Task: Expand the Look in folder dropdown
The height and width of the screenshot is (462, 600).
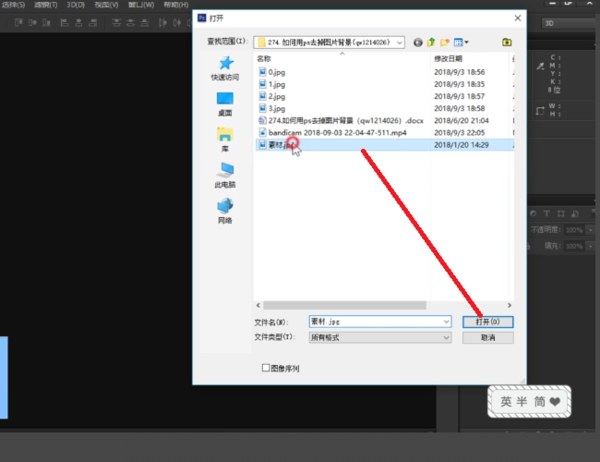Action: [x=399, y=42]
